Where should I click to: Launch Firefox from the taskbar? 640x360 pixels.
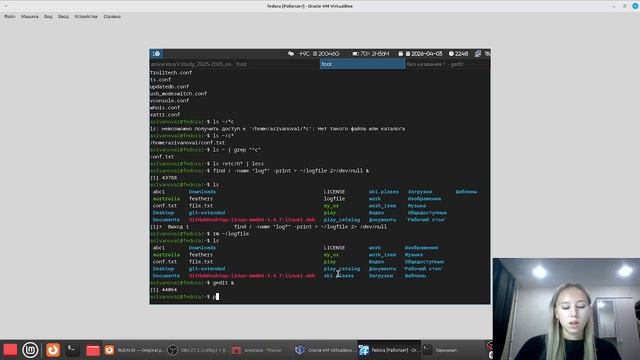click(53, 350)
